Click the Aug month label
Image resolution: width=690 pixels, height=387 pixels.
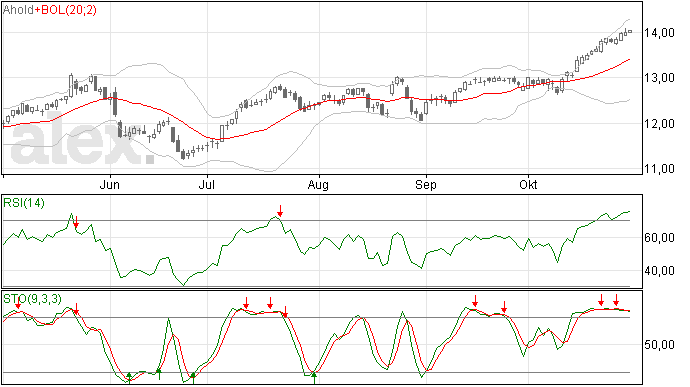318,185
